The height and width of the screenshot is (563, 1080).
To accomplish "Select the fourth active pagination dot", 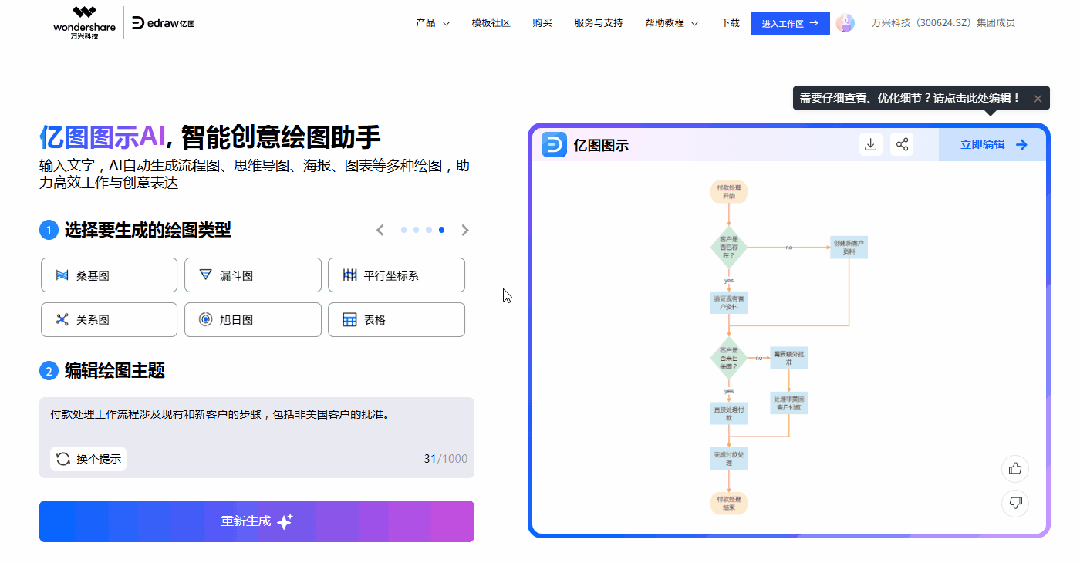I will tap(442, 230).
